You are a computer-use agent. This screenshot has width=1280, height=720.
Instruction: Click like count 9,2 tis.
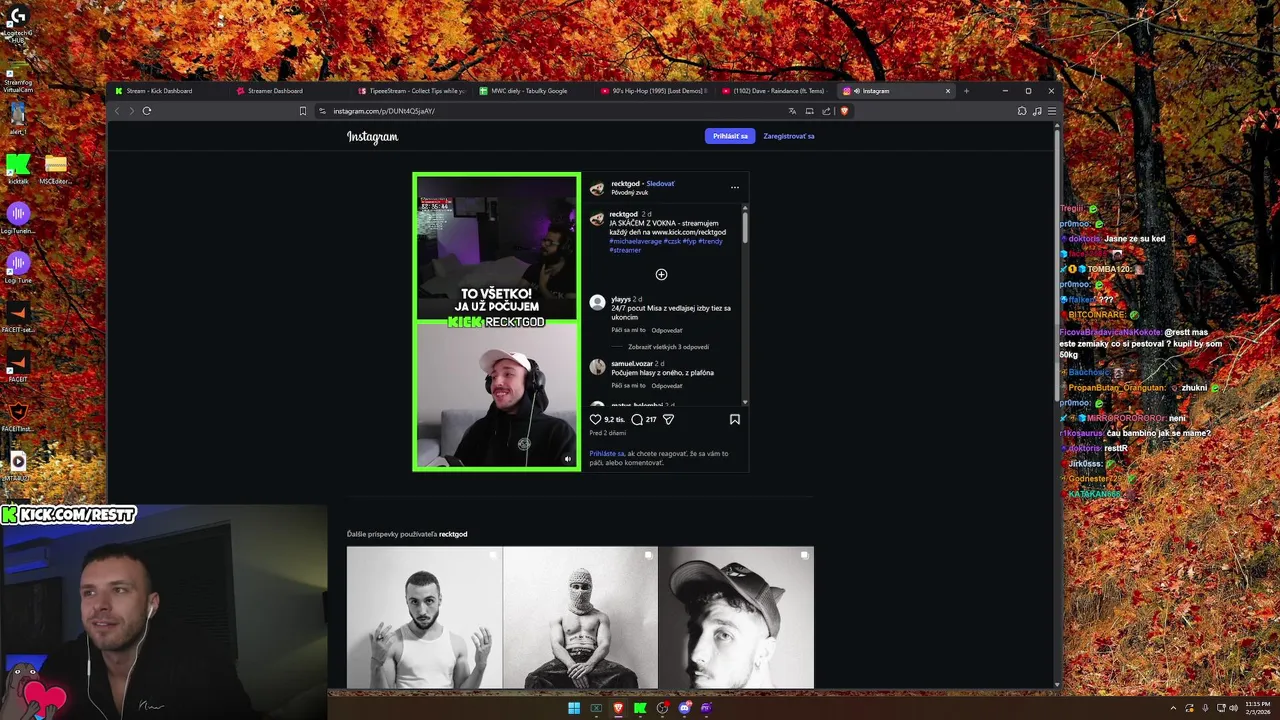point(614,420)
